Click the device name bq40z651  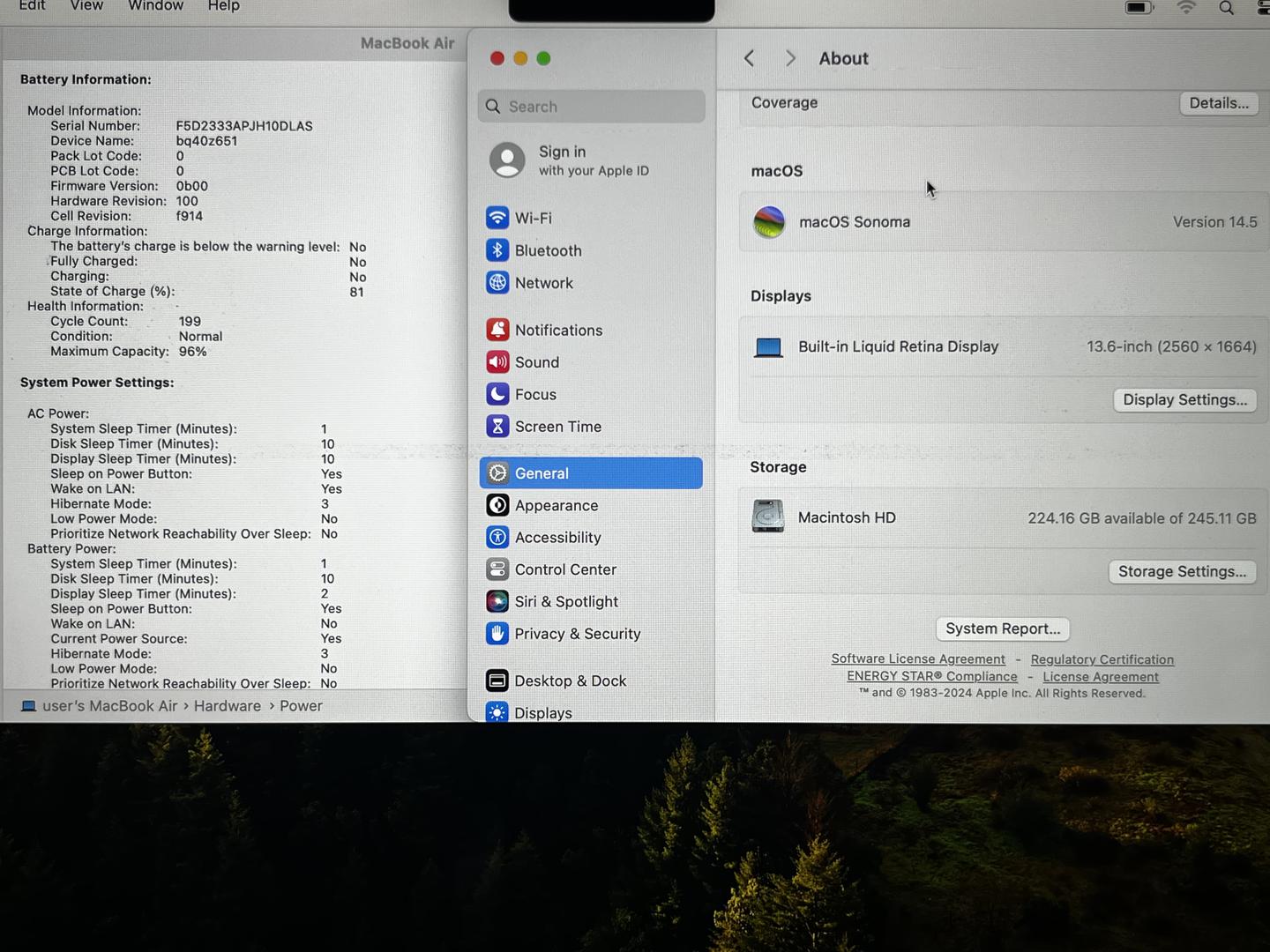coord(206,141)
